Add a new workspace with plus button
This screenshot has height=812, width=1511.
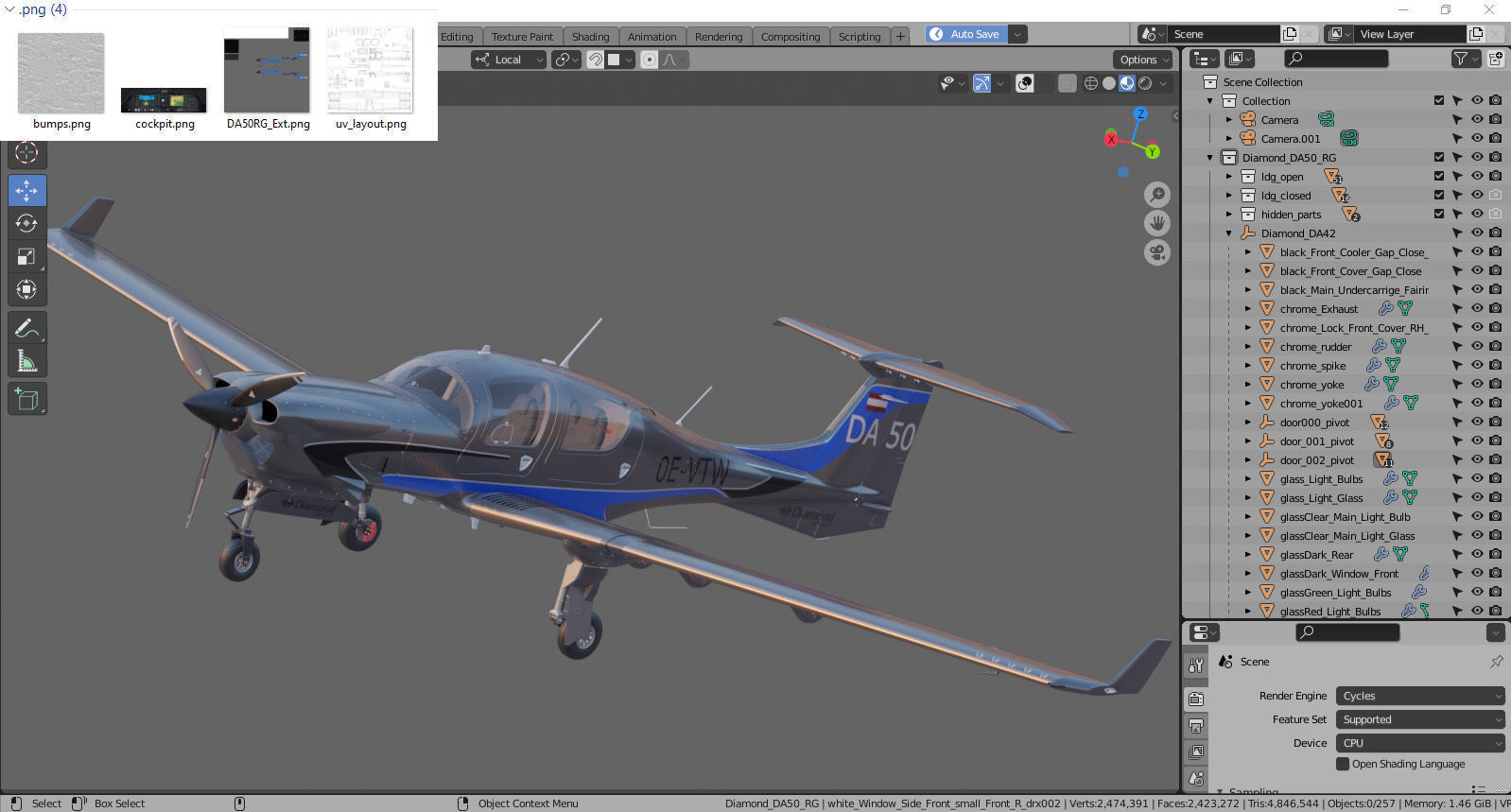tap(900, 37)
